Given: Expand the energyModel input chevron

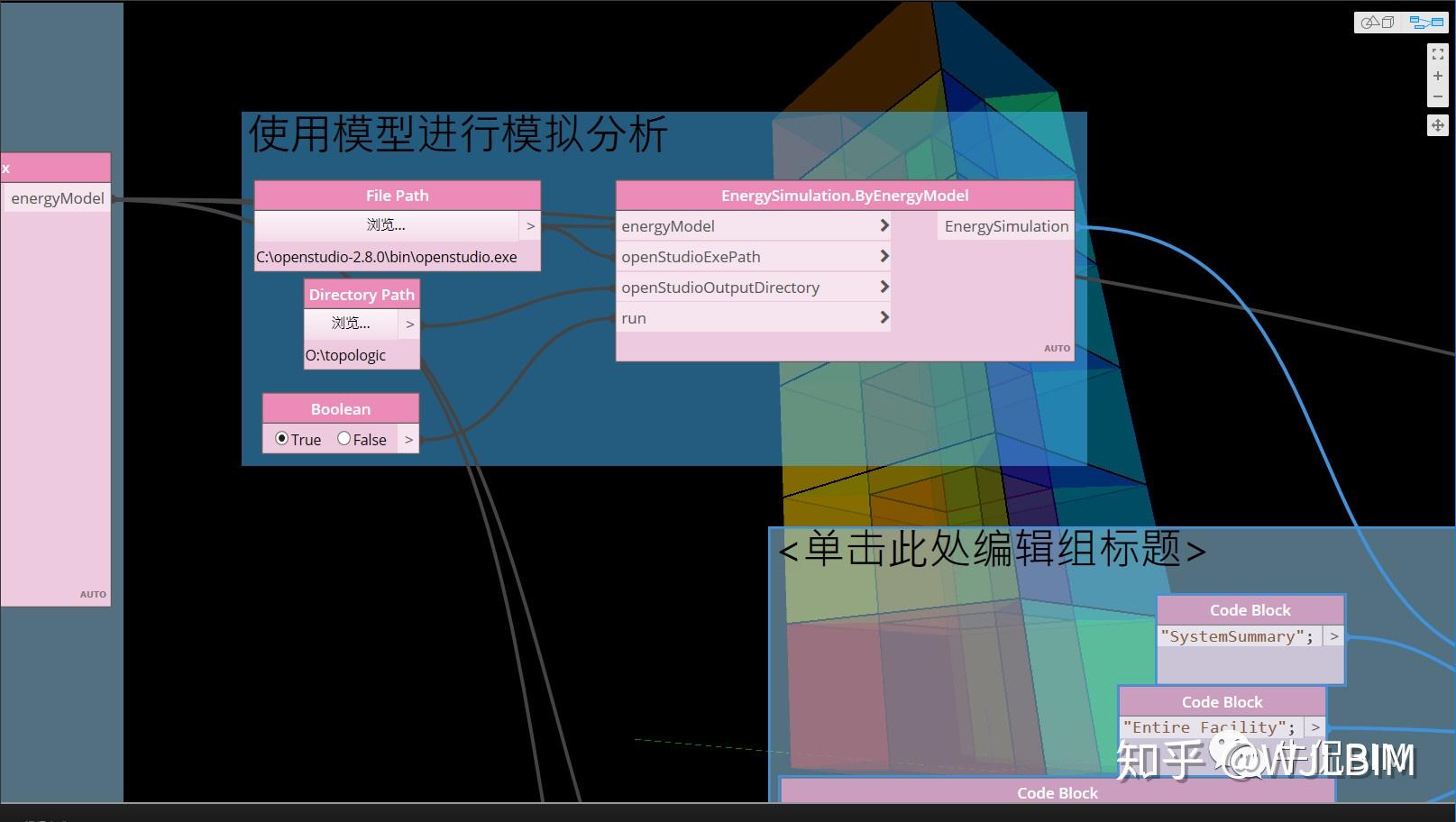Looking at the screenshot, I should (x=884, y=225).
